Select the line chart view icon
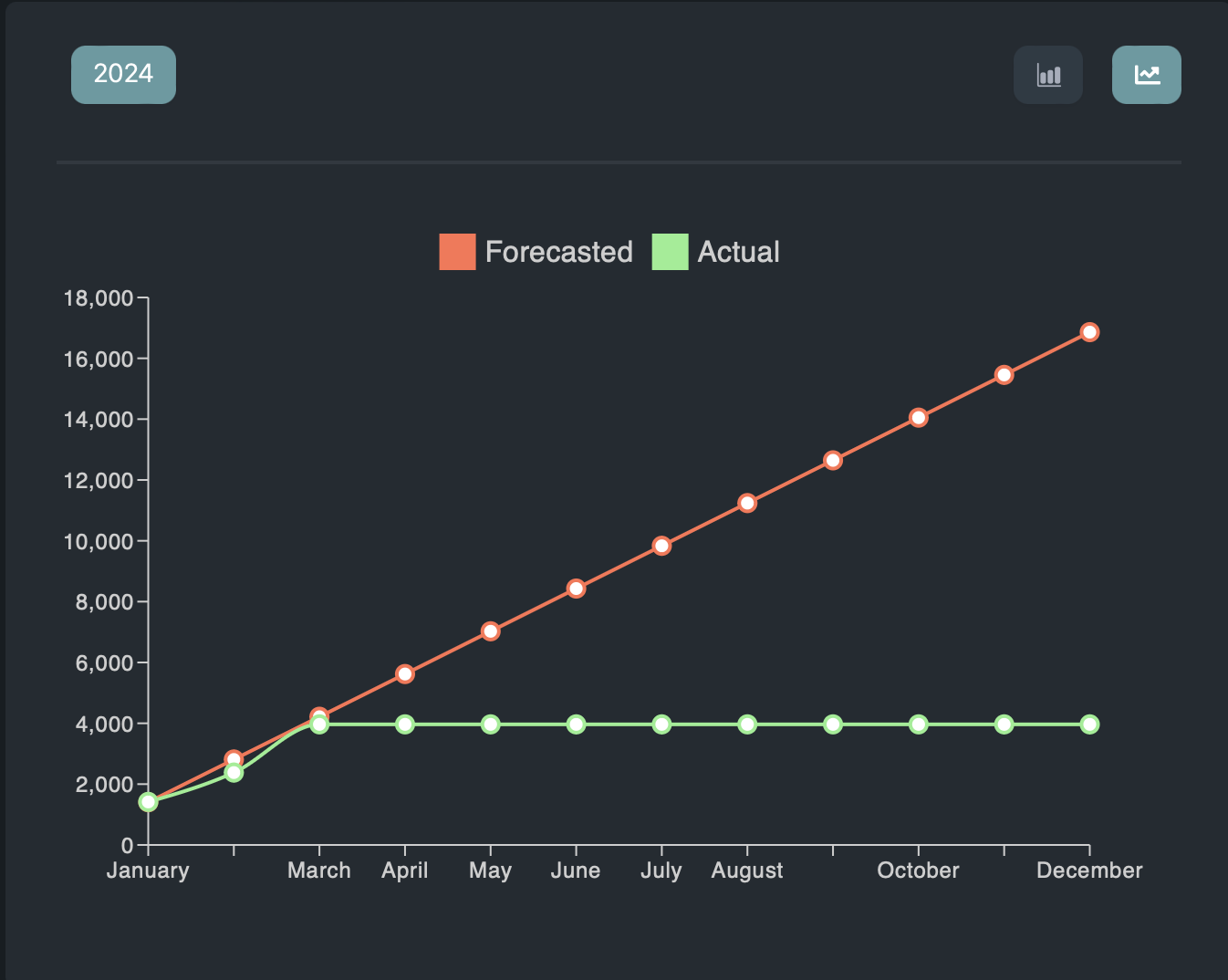This screenshot has height=980, width=1228. click(x=1147, y=75)
